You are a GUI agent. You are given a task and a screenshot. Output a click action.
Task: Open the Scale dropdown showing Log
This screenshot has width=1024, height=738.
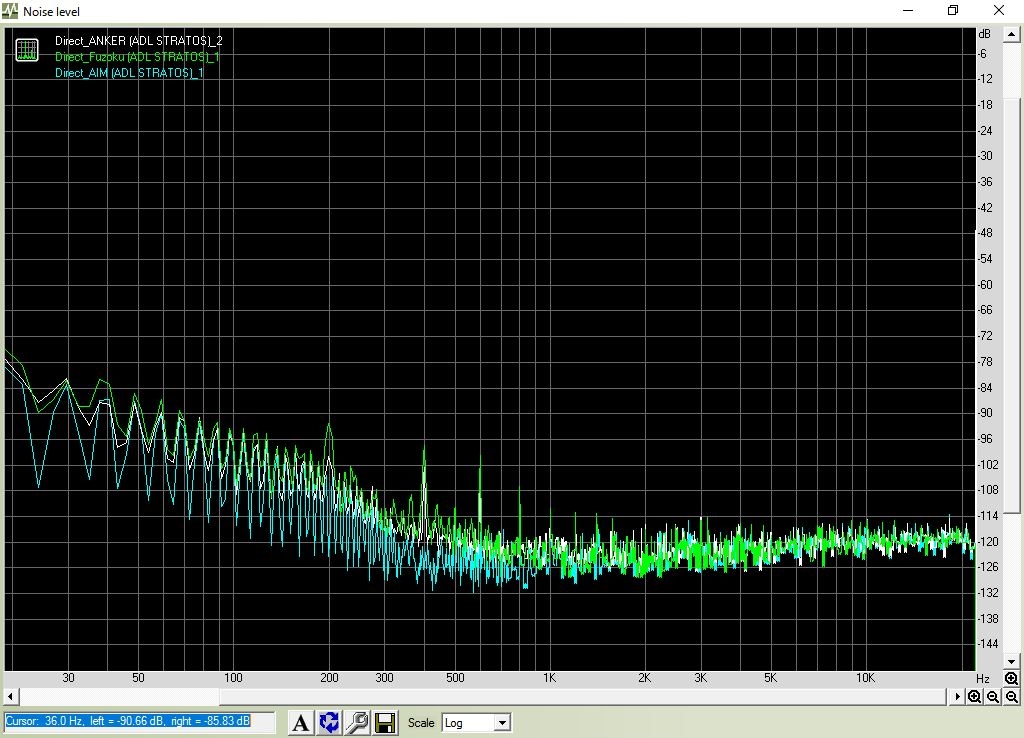point(476,722)
